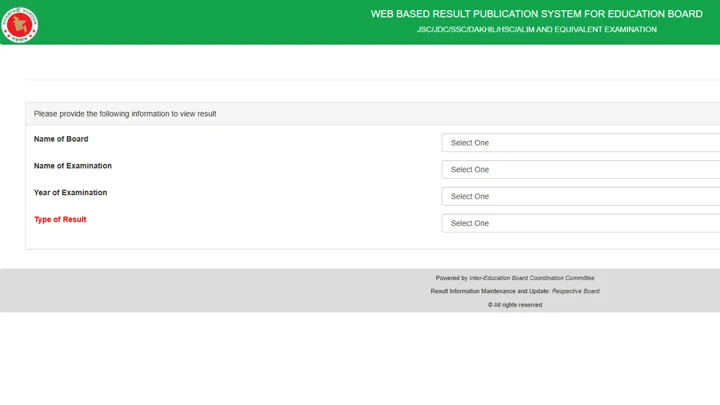Viewport: 720px width, 405px height.
Task: Click the Bangladesh government emblem logo
Action: click(19, 25)
